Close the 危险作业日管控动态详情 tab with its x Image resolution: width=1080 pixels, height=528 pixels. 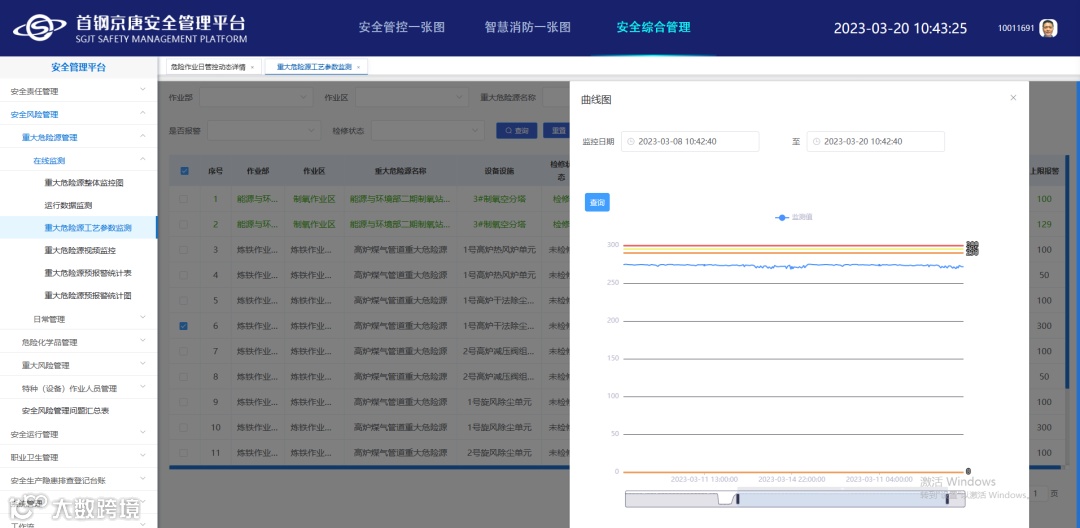click(x=252, y=67)
